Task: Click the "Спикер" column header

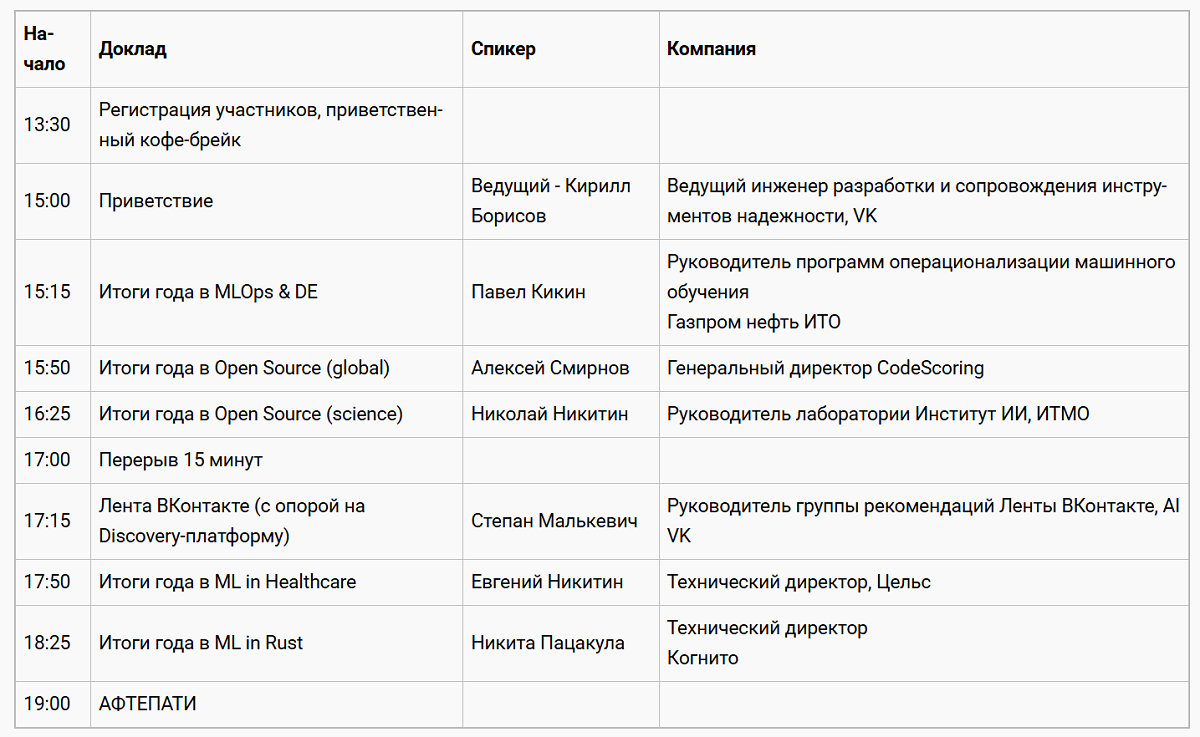Action: point(503,49)
